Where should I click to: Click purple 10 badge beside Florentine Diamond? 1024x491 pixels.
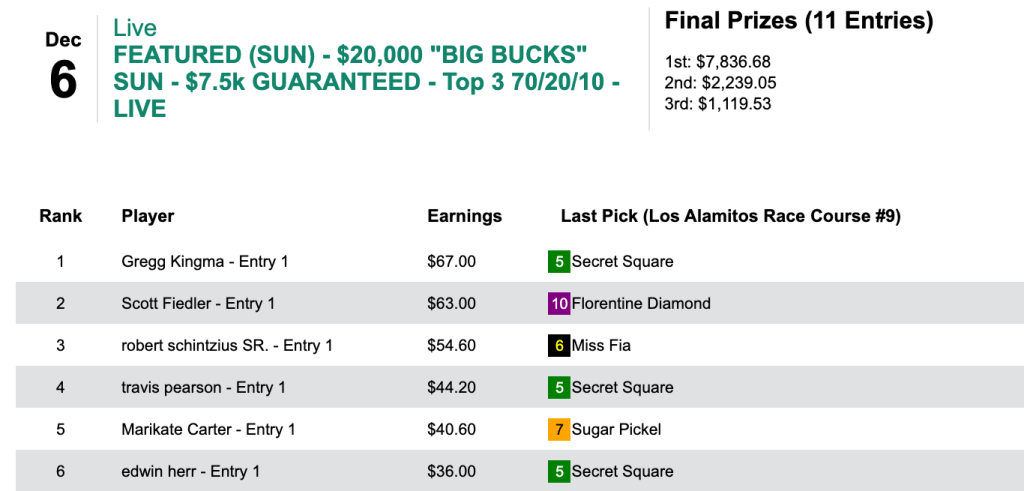[x=558, y=304]
